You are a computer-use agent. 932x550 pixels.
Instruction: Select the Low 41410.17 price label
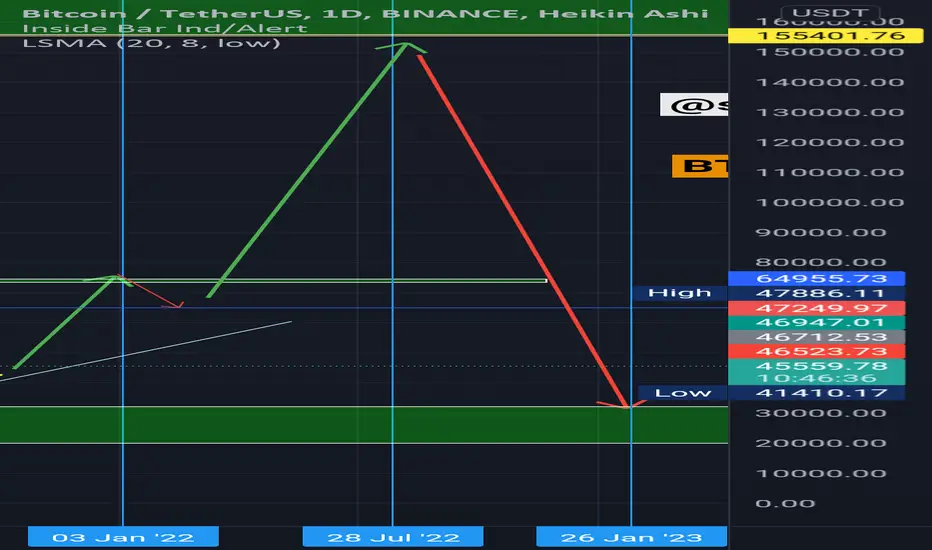(817, 393)
